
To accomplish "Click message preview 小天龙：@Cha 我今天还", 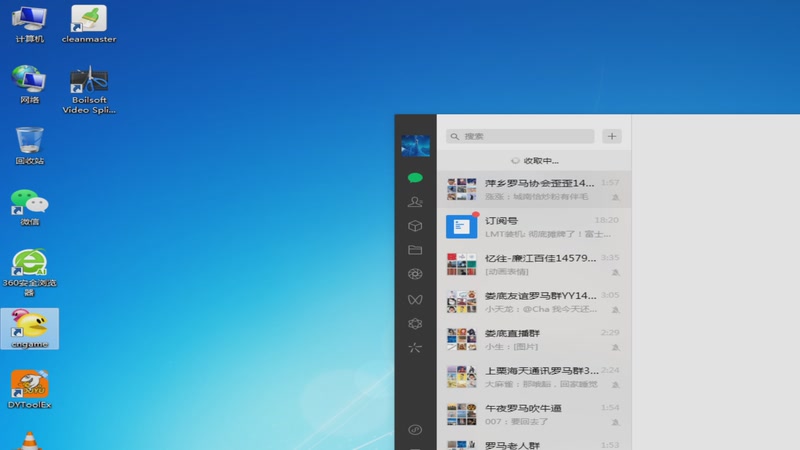I will [x=541, y=309].
